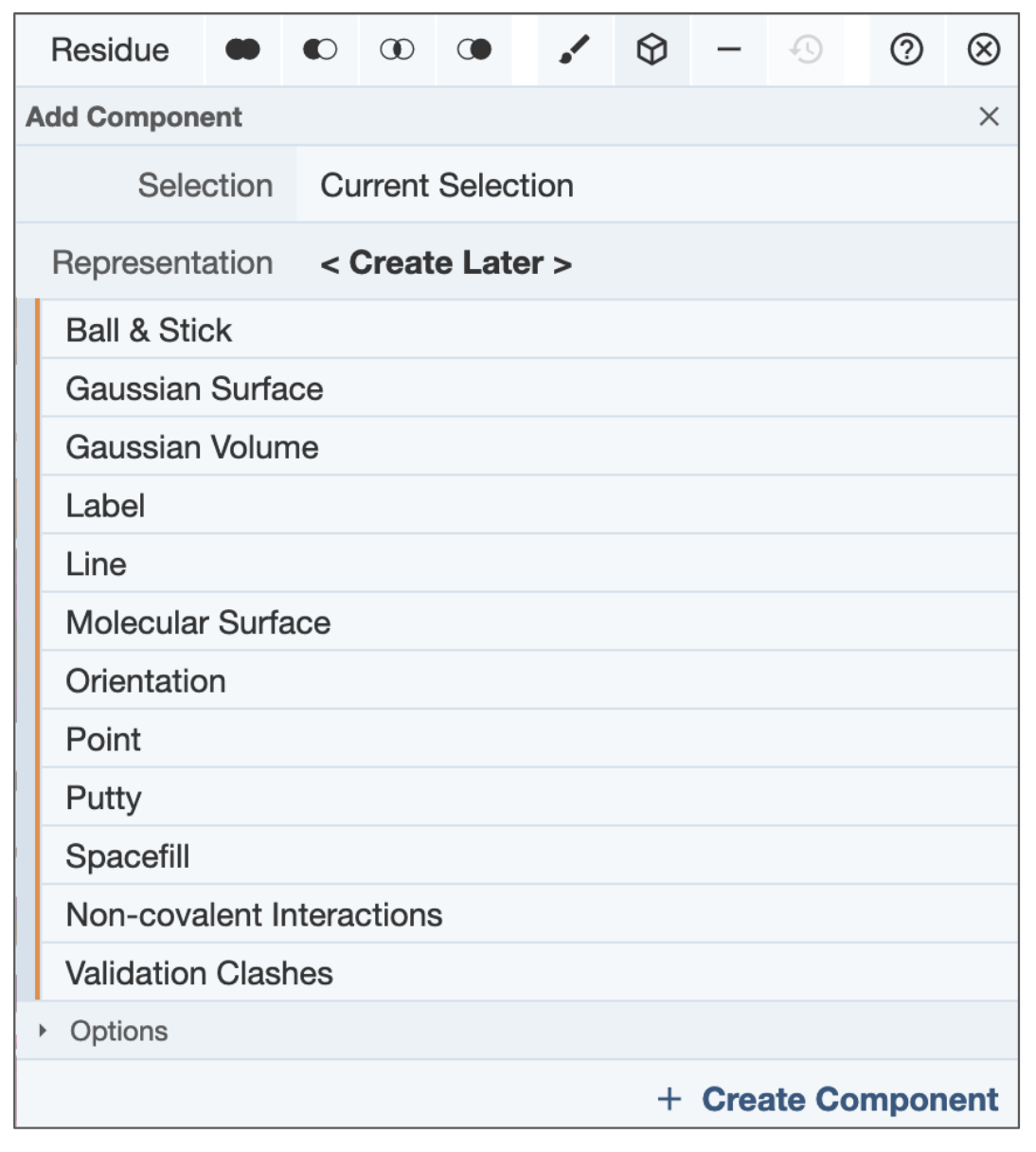Pick Spacefill representation
The height and width of the screenshot is (1152, 1036).
point(128,857)
